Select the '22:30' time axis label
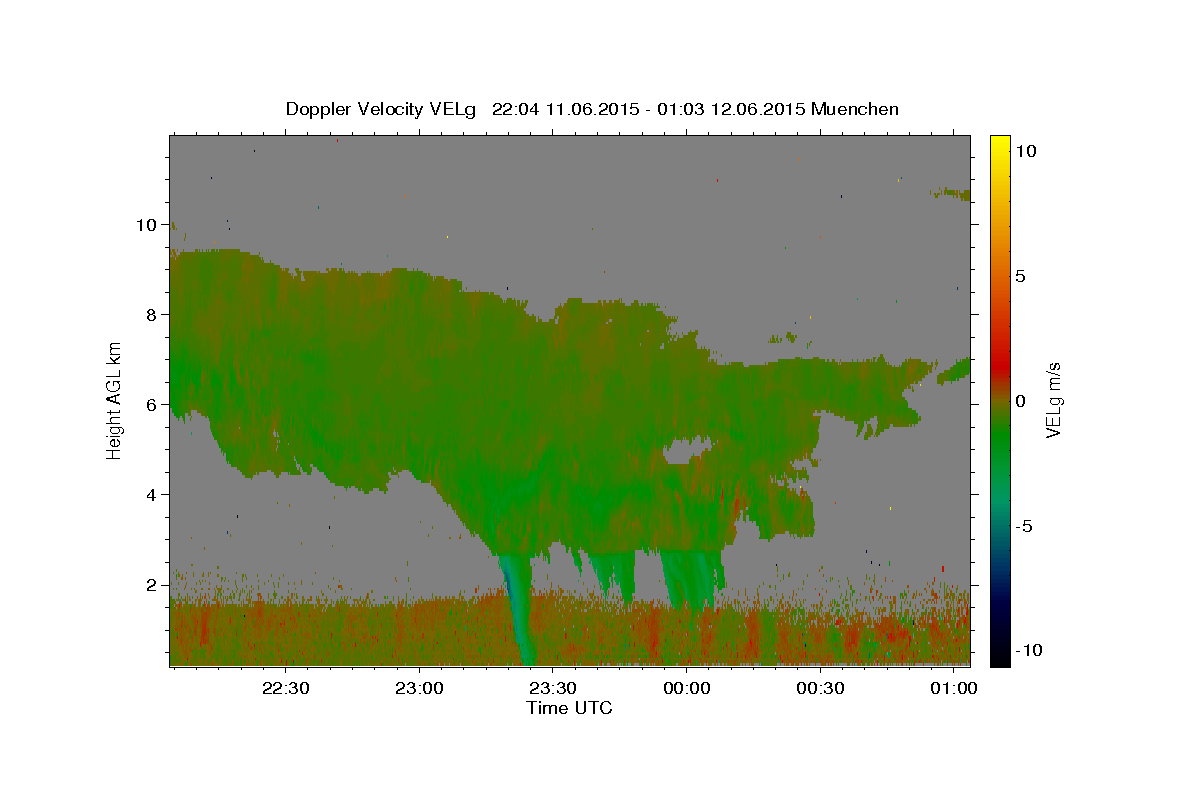This screenshot has height=800, width=1200. coord(286,688)
